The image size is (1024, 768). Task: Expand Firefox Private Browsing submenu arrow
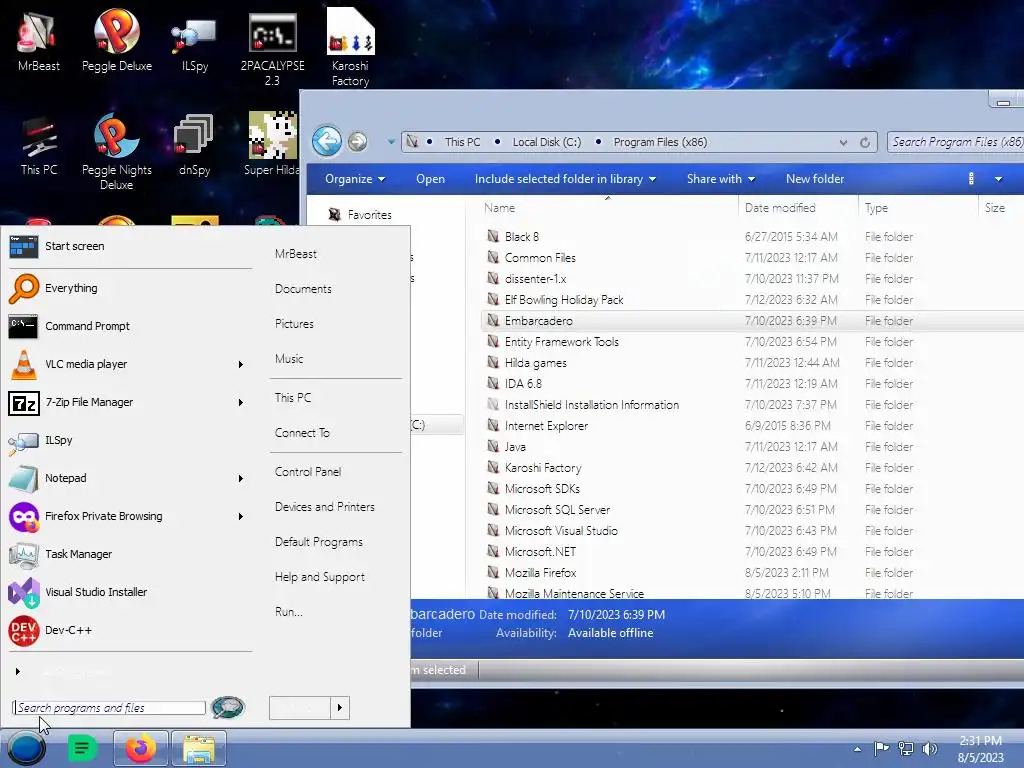240,517
